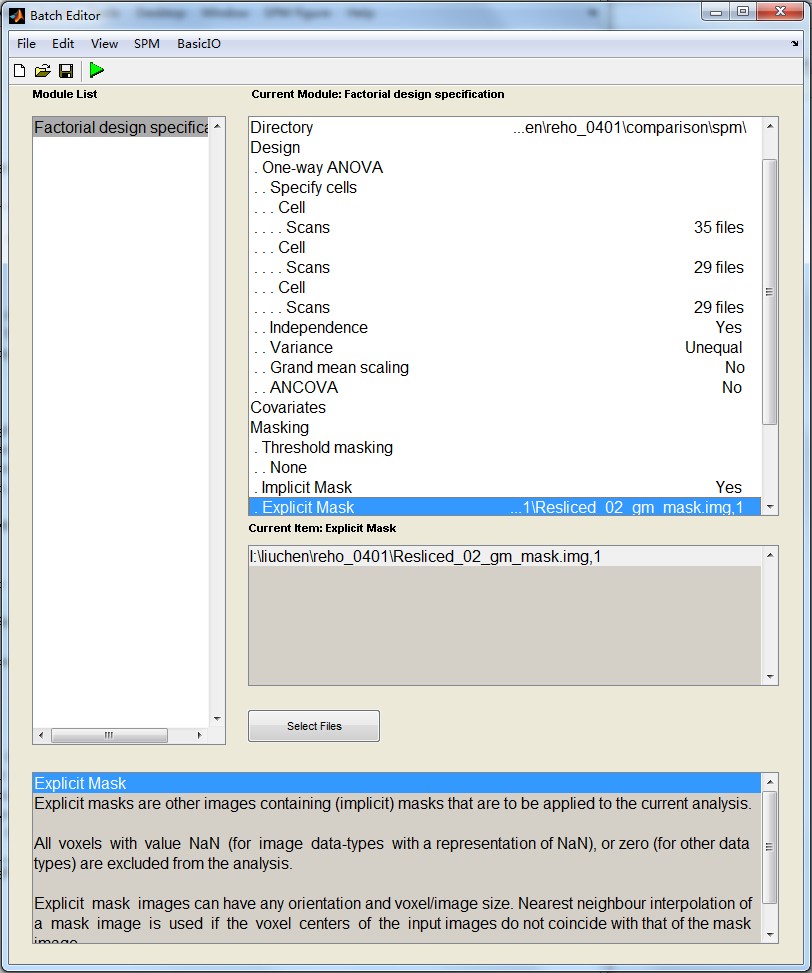This screenshot has width=812, height=973.
Task: Select the One-way ANOVA row
Action: point(504,168)
